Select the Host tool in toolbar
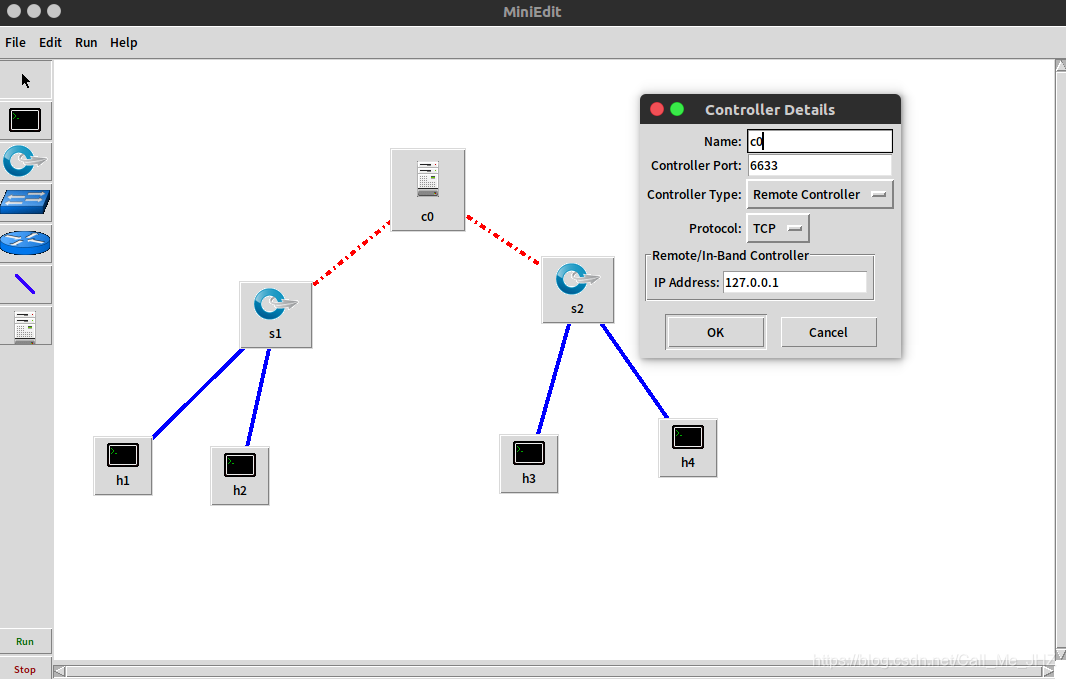1066x679 pixels. pos(25,120)
